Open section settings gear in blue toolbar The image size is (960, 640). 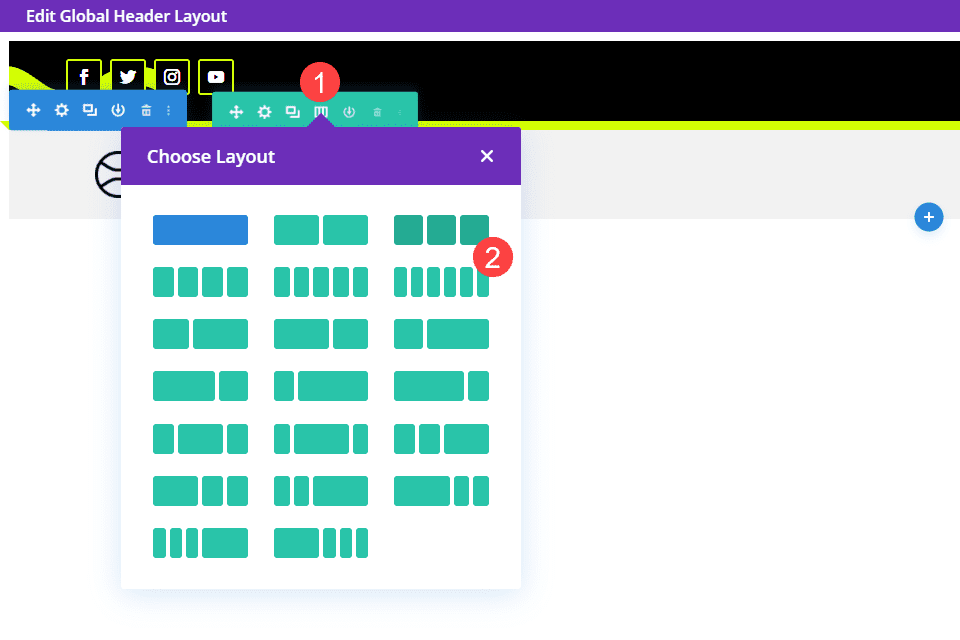coord(62,110)
